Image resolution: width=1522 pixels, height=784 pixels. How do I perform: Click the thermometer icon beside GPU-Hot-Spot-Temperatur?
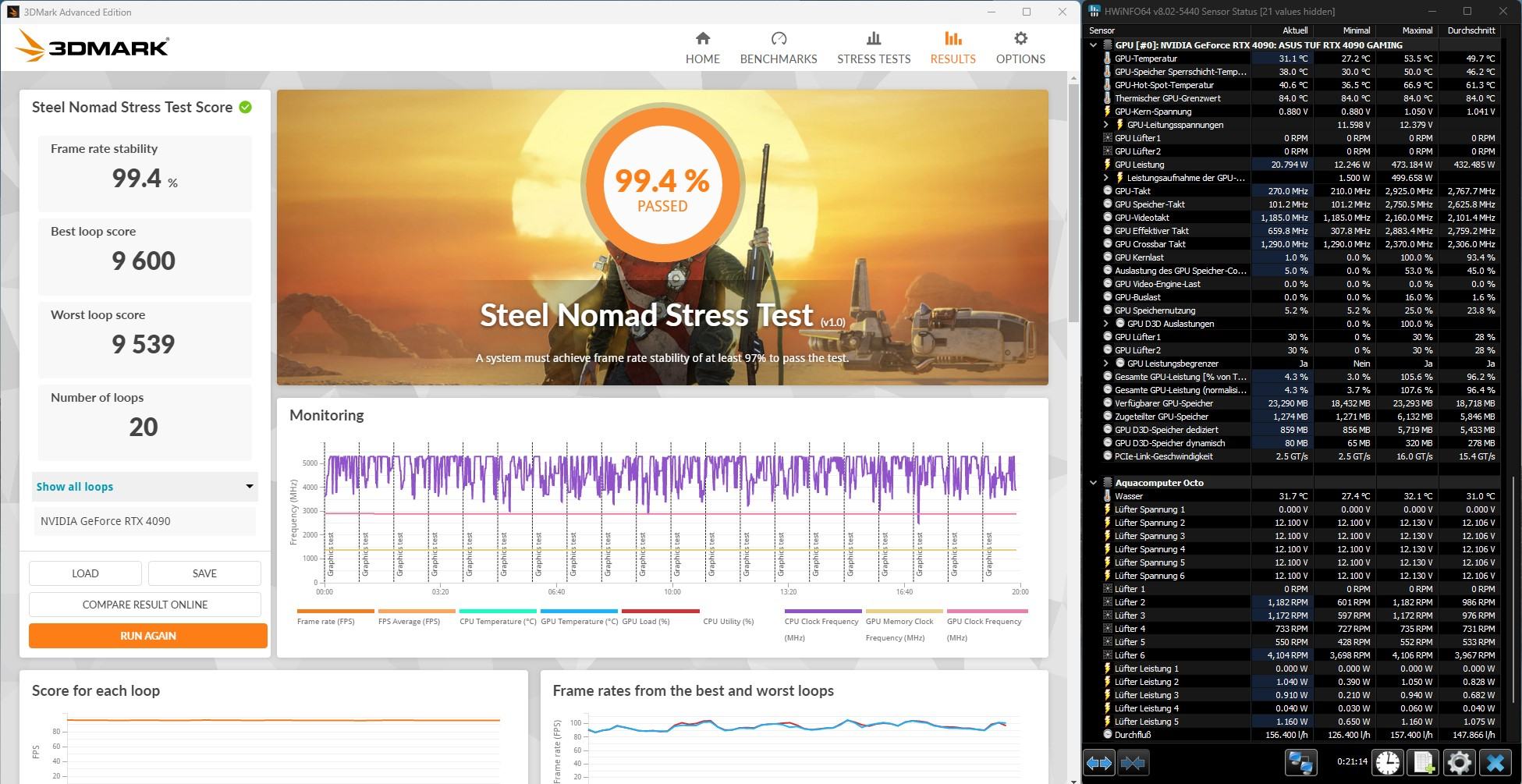tap(1107, 85)
